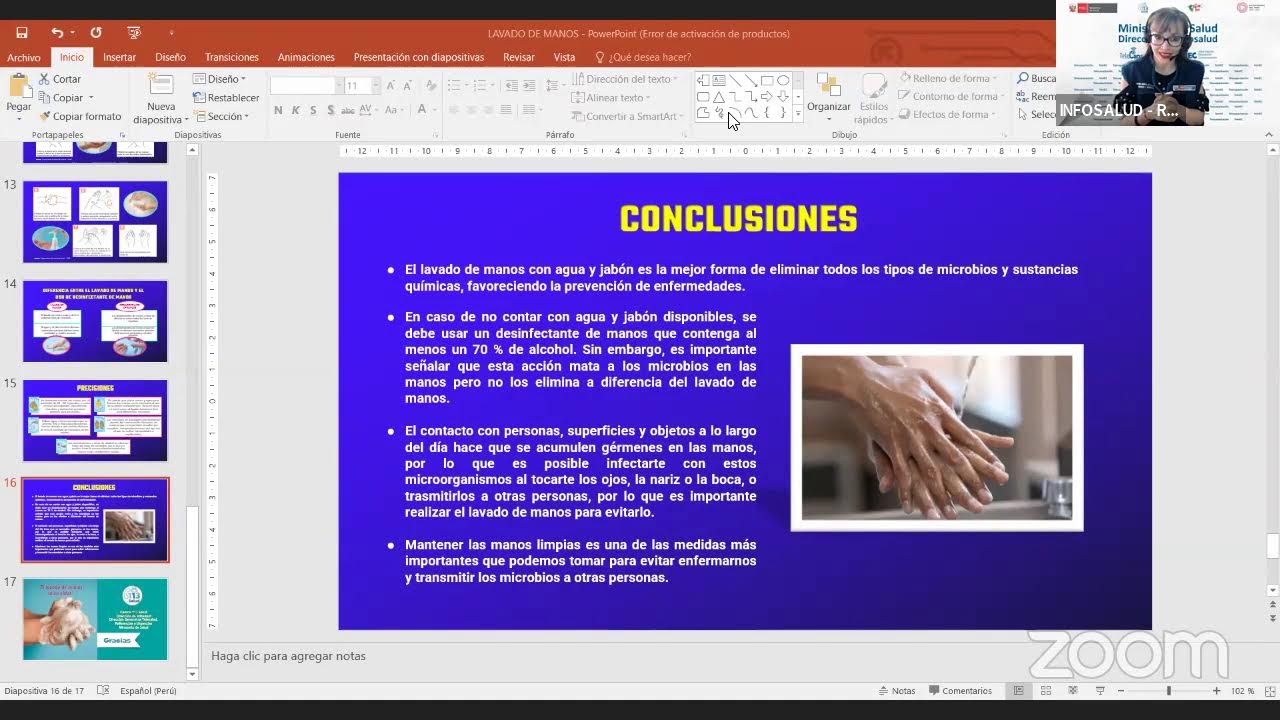Increase font size icon
This screenshot has width=1280, height=720.
click(391, 86)
